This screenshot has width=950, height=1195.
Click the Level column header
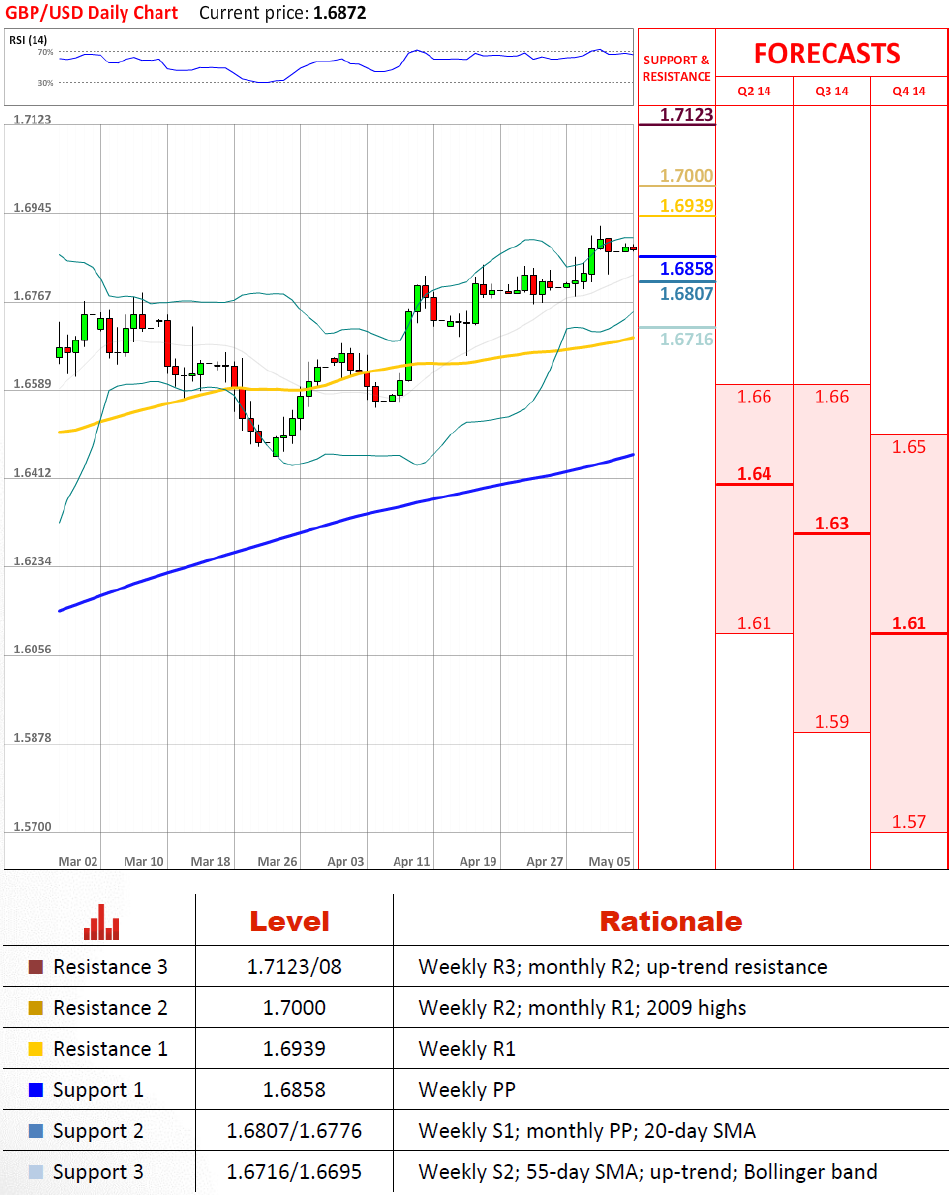pyautogui.click(x=289, y=921)
